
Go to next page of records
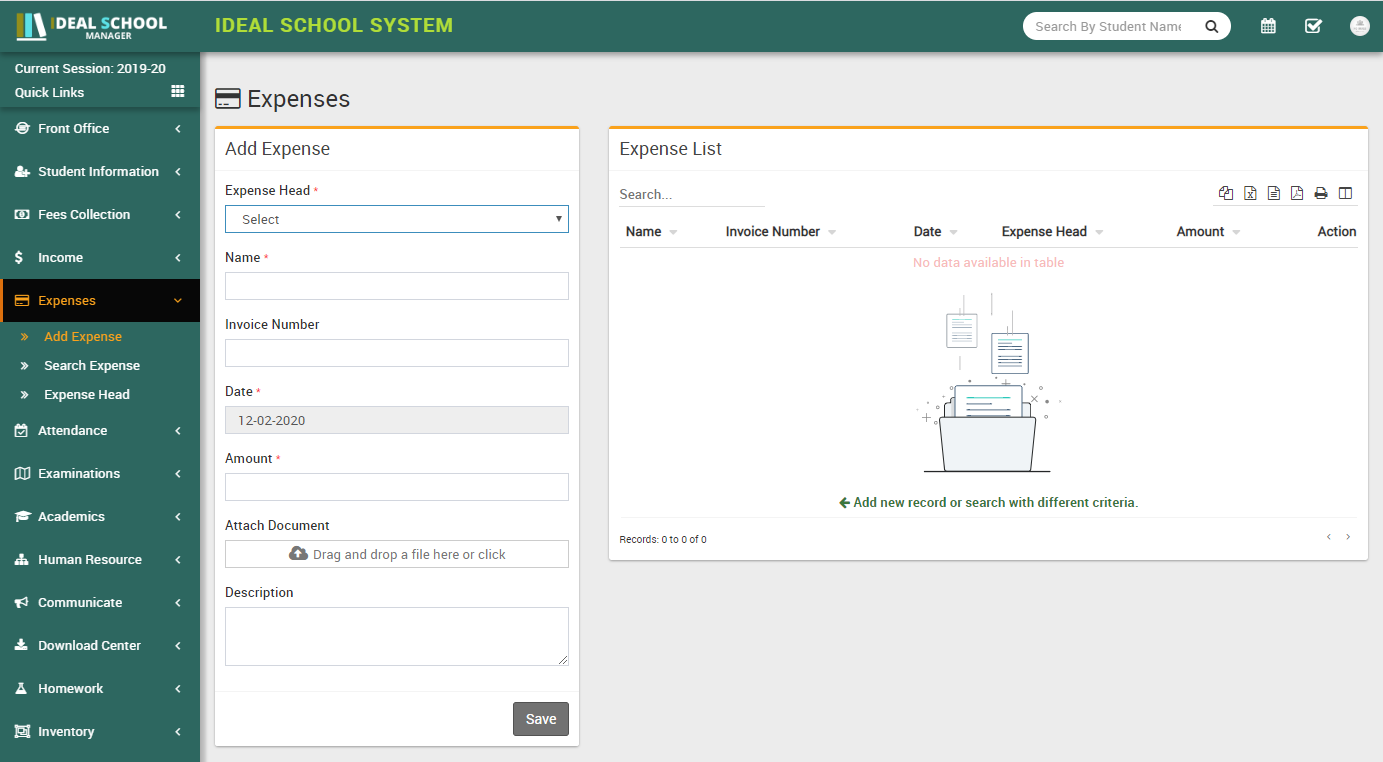pos(1348,537)
